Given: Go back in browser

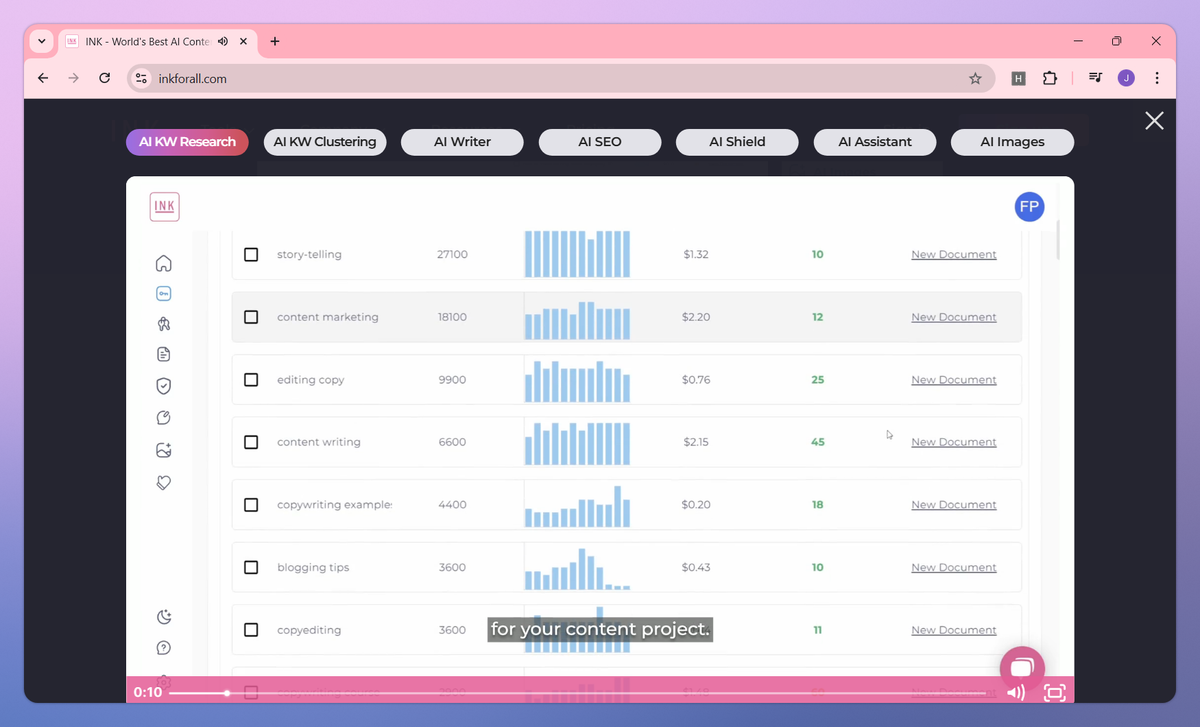Looking at the screenshot, I should pyautogui.click(x=43, y=78).
